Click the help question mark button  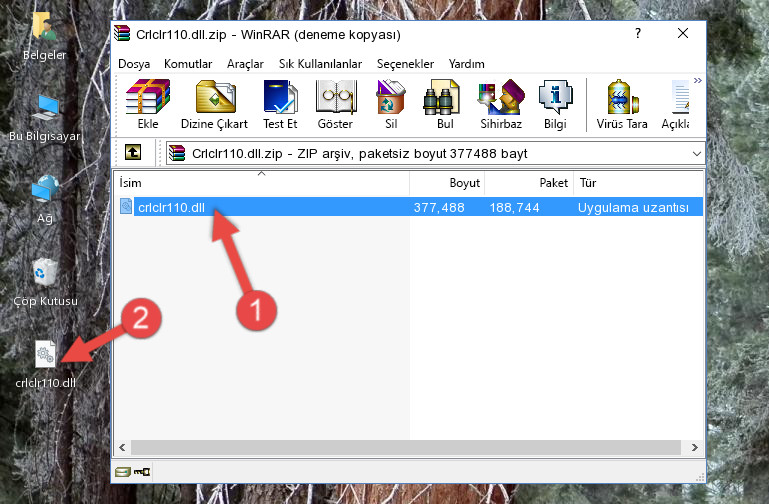coord(638,33)
